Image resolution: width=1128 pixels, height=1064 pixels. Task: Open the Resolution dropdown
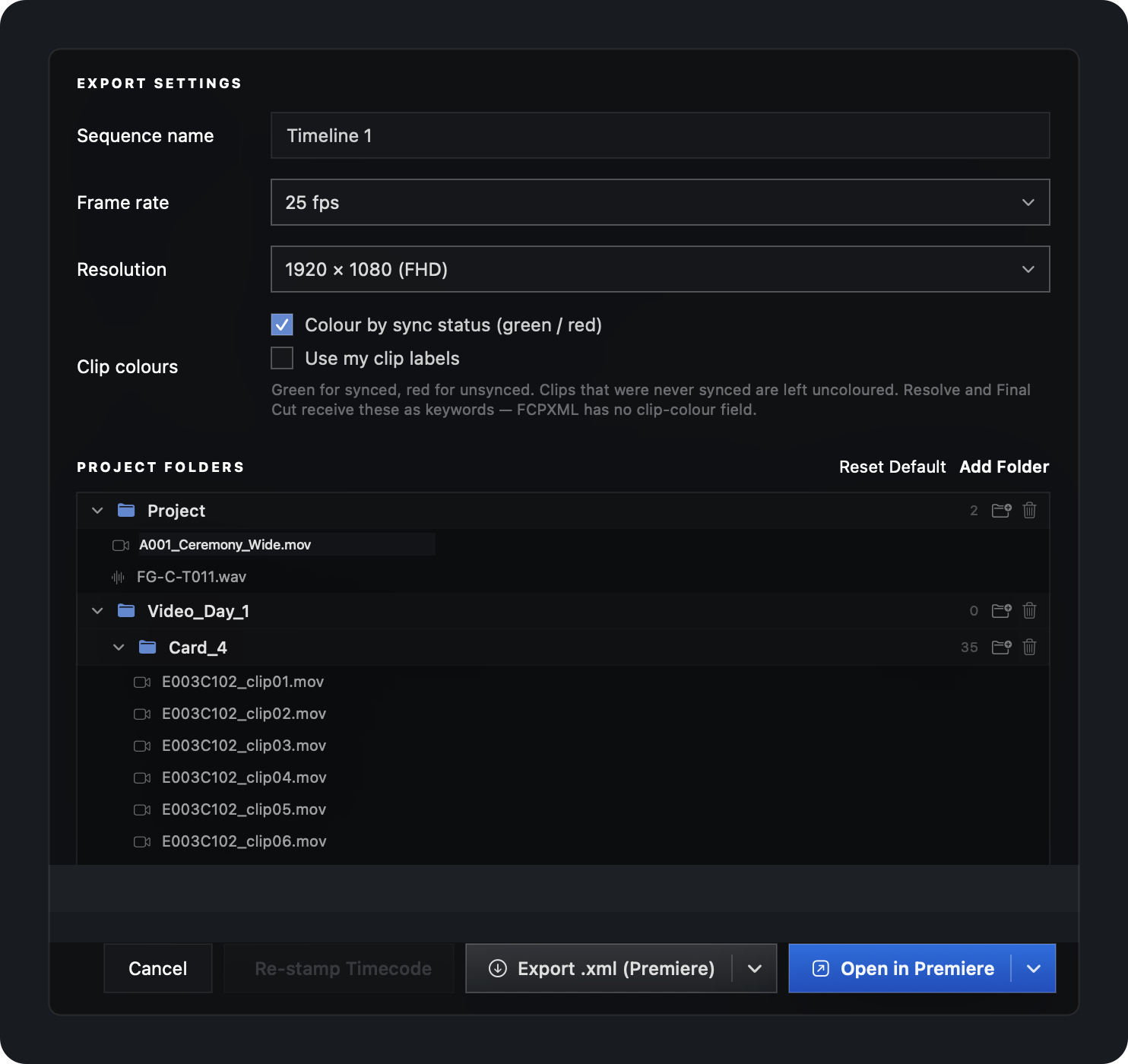click(x=660, y=269)
